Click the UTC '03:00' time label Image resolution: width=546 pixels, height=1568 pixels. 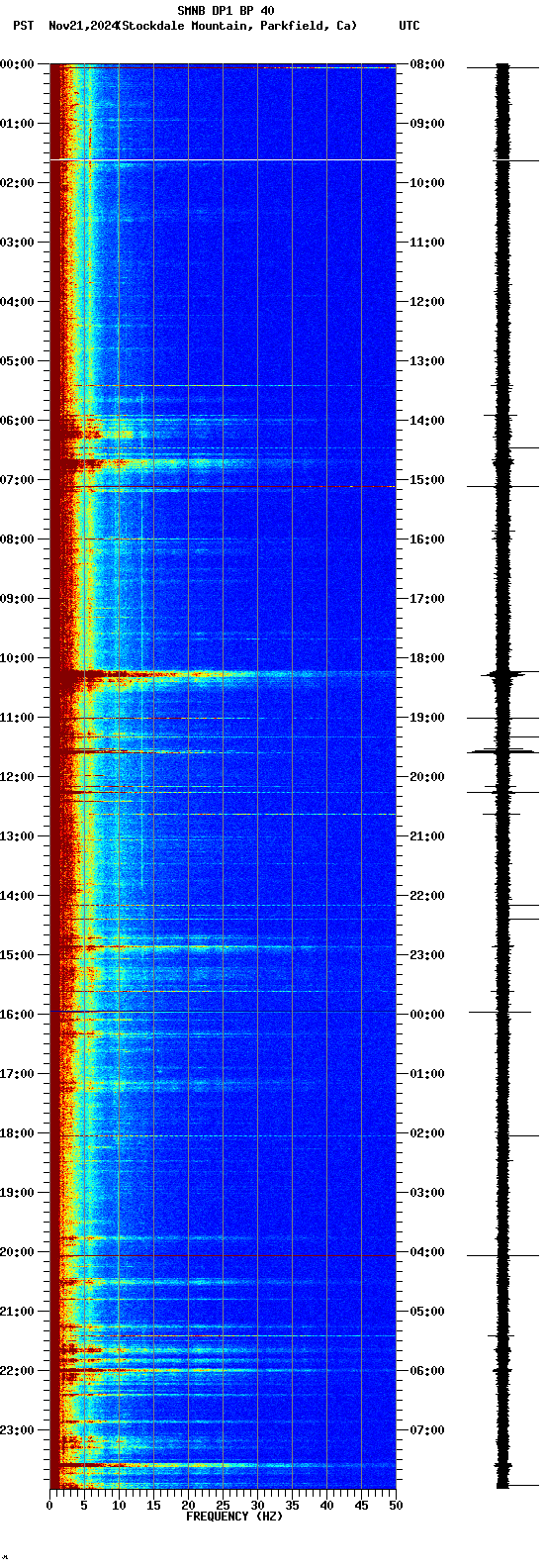pyautogui.click(x=427, y=1193)
